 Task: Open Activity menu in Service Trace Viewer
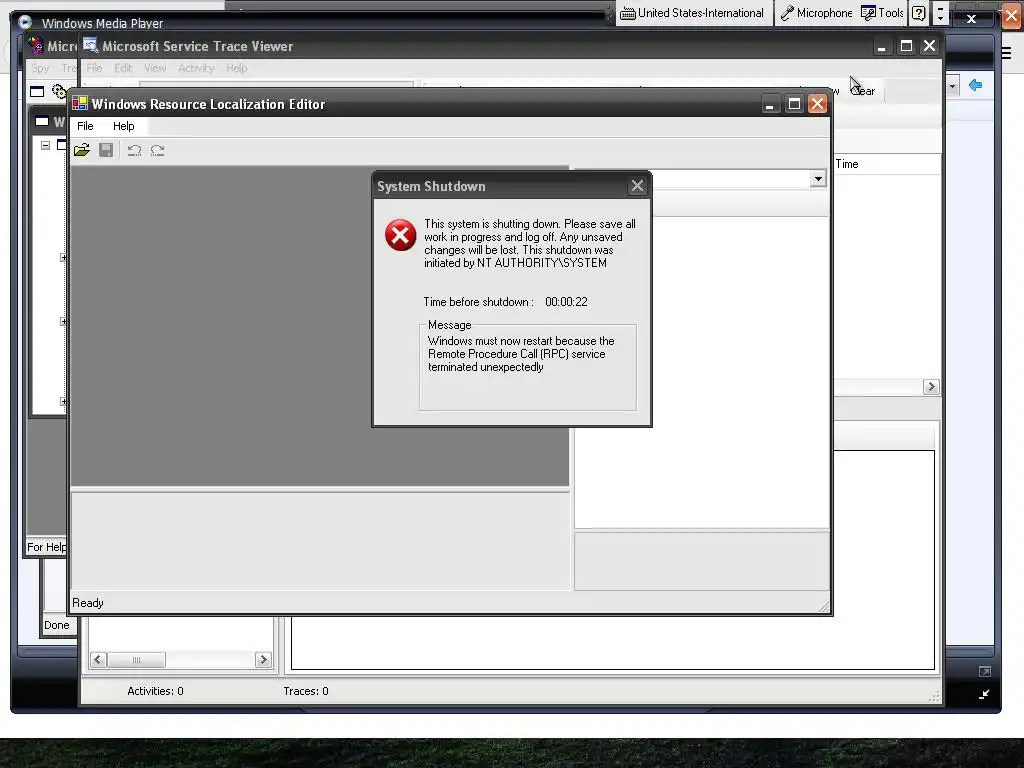[x=196, y=68]
